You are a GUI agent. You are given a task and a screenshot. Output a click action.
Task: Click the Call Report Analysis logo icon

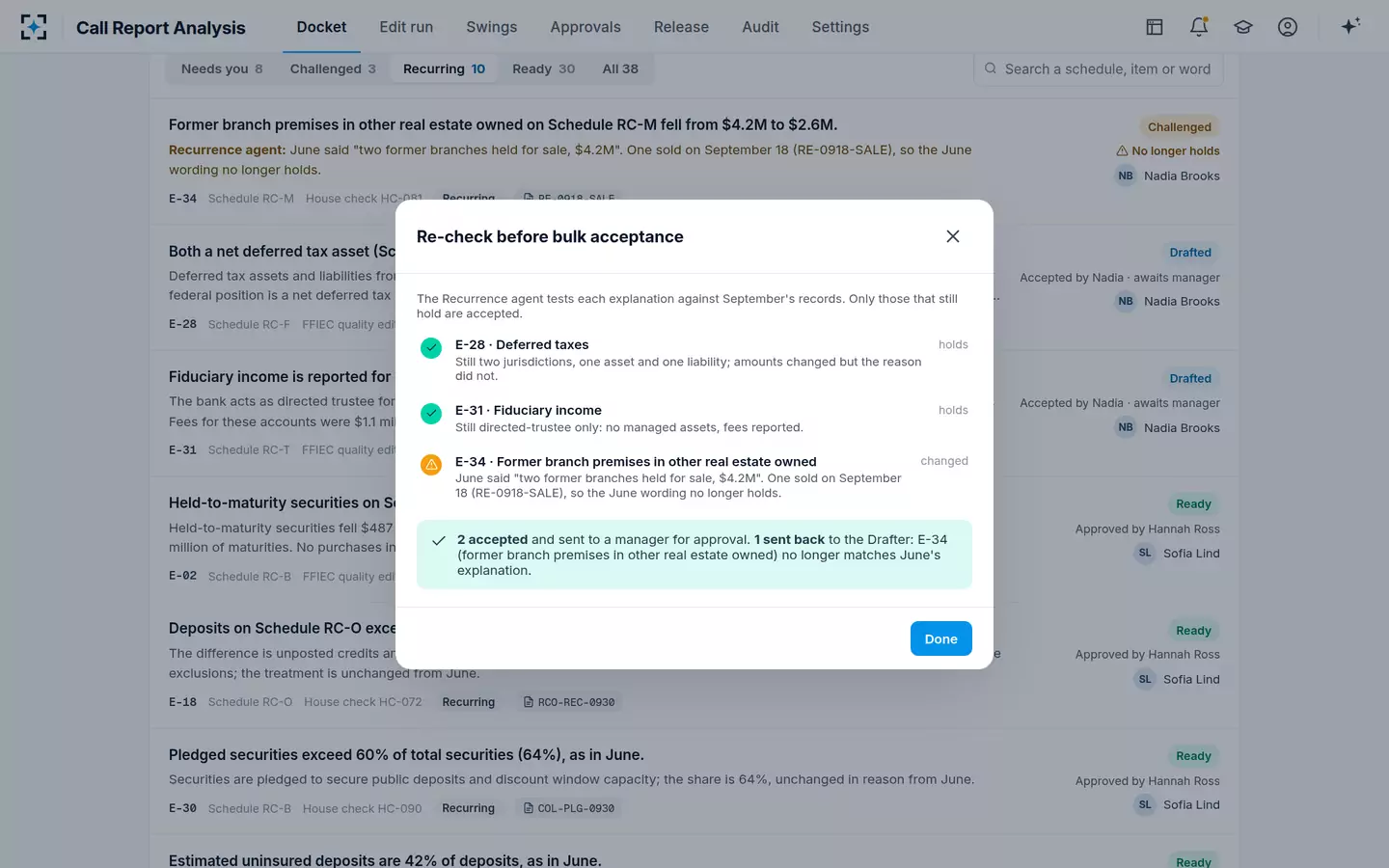(x=34, y=27)
